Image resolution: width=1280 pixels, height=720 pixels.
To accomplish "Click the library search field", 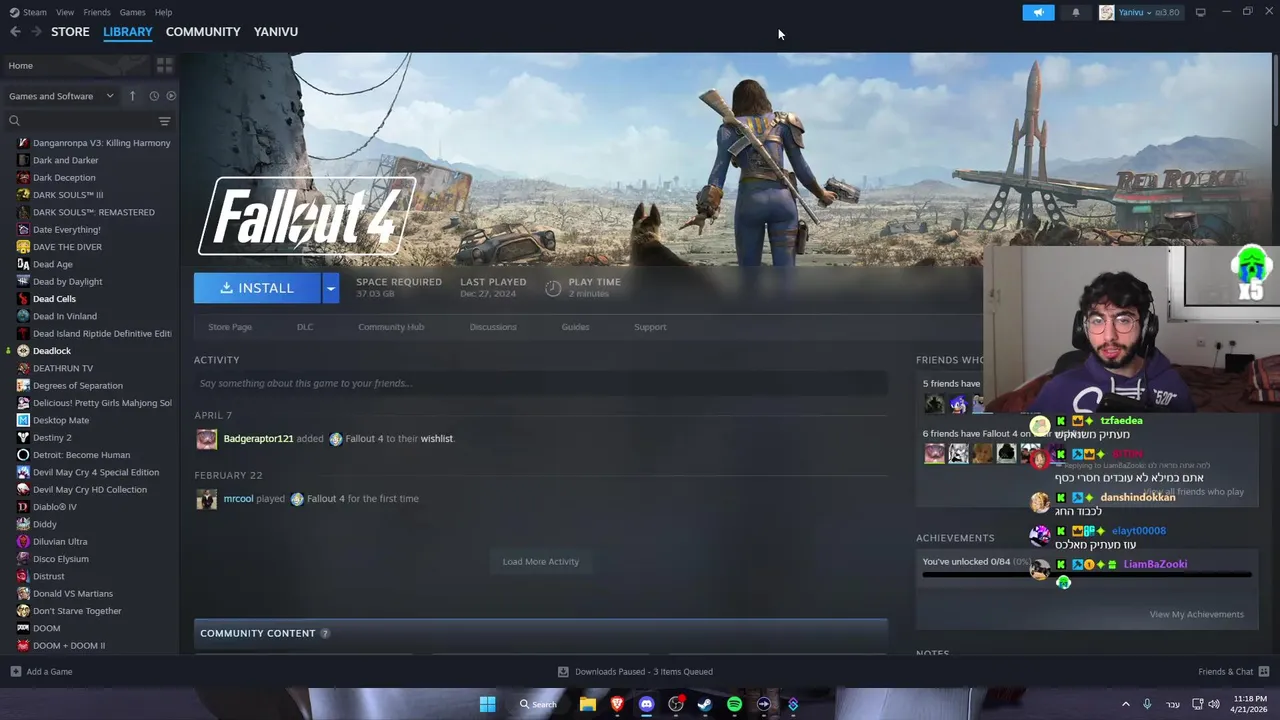I will tap(80, 121).
